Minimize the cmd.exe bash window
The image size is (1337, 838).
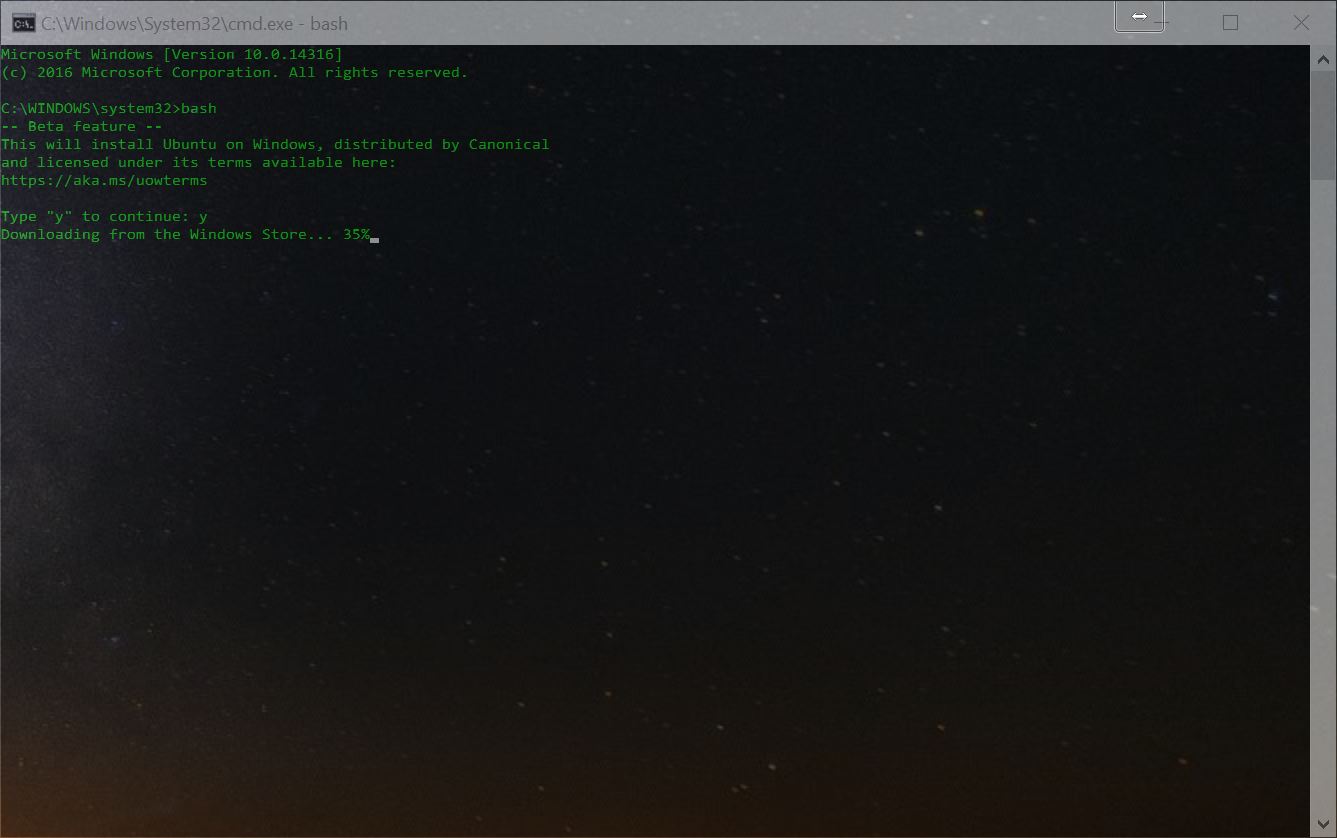coord(1160,22)
